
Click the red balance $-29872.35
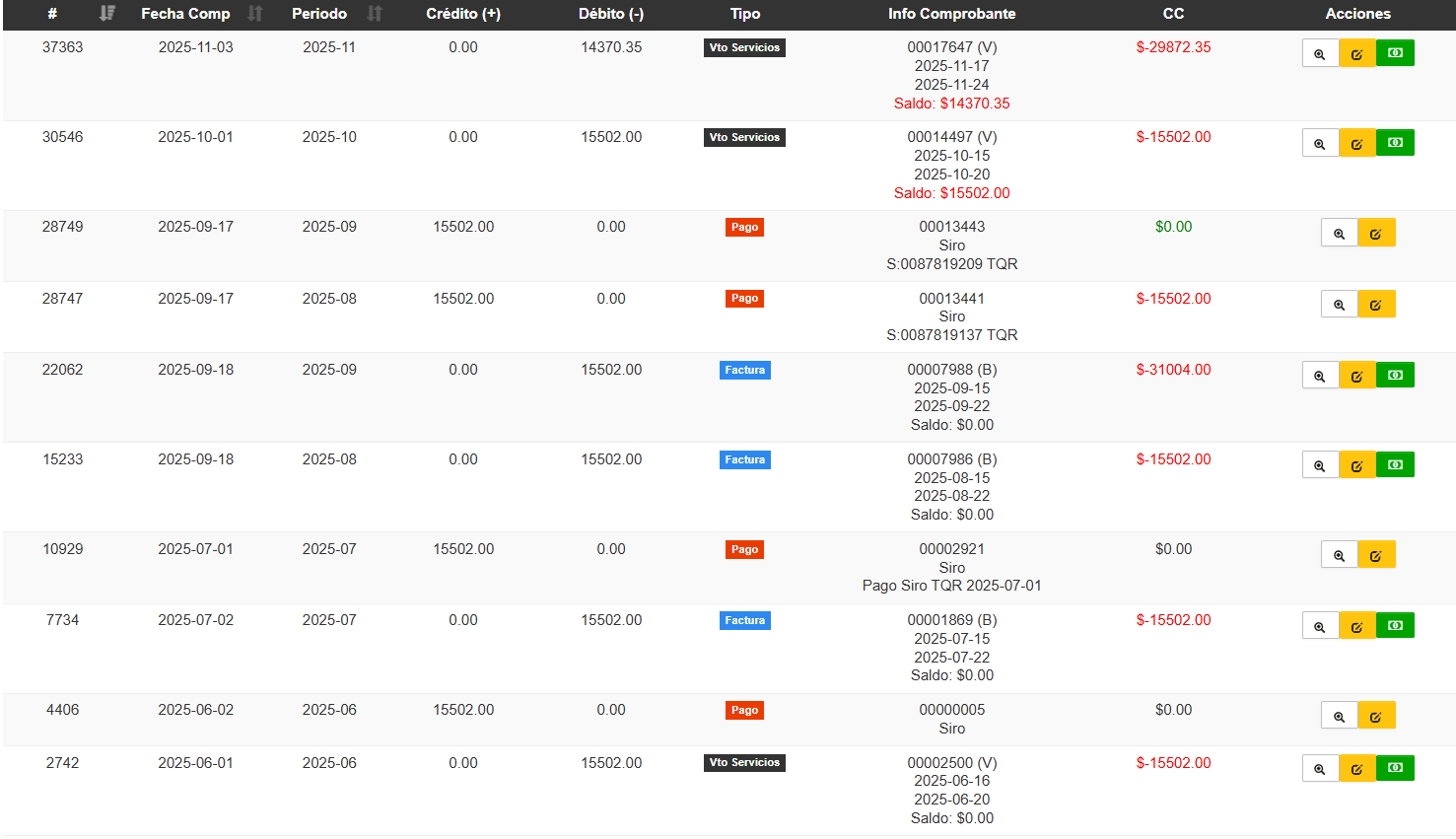pos(1173,47)
